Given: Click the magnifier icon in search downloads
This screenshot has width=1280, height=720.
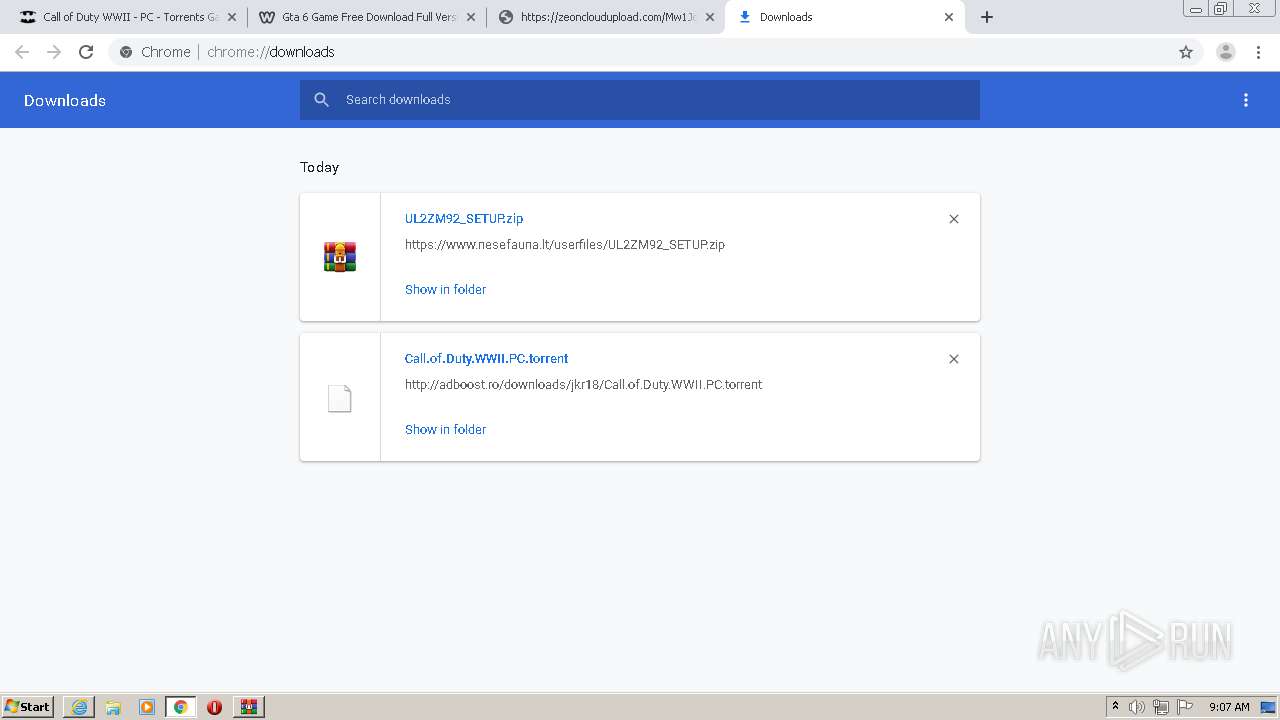Looking at the screenshot, I should coord(322,100).
